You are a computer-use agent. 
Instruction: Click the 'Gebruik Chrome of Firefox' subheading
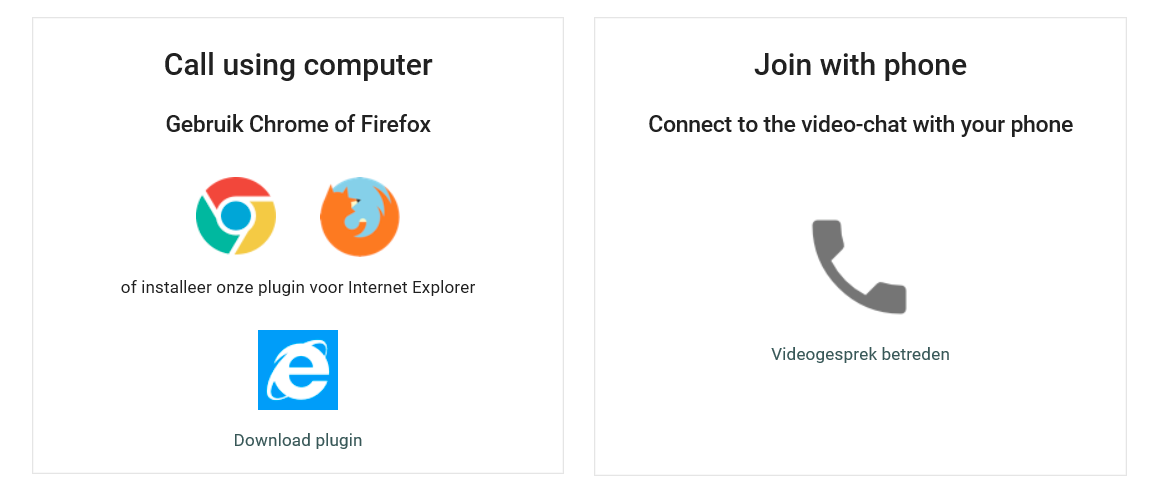298,125
